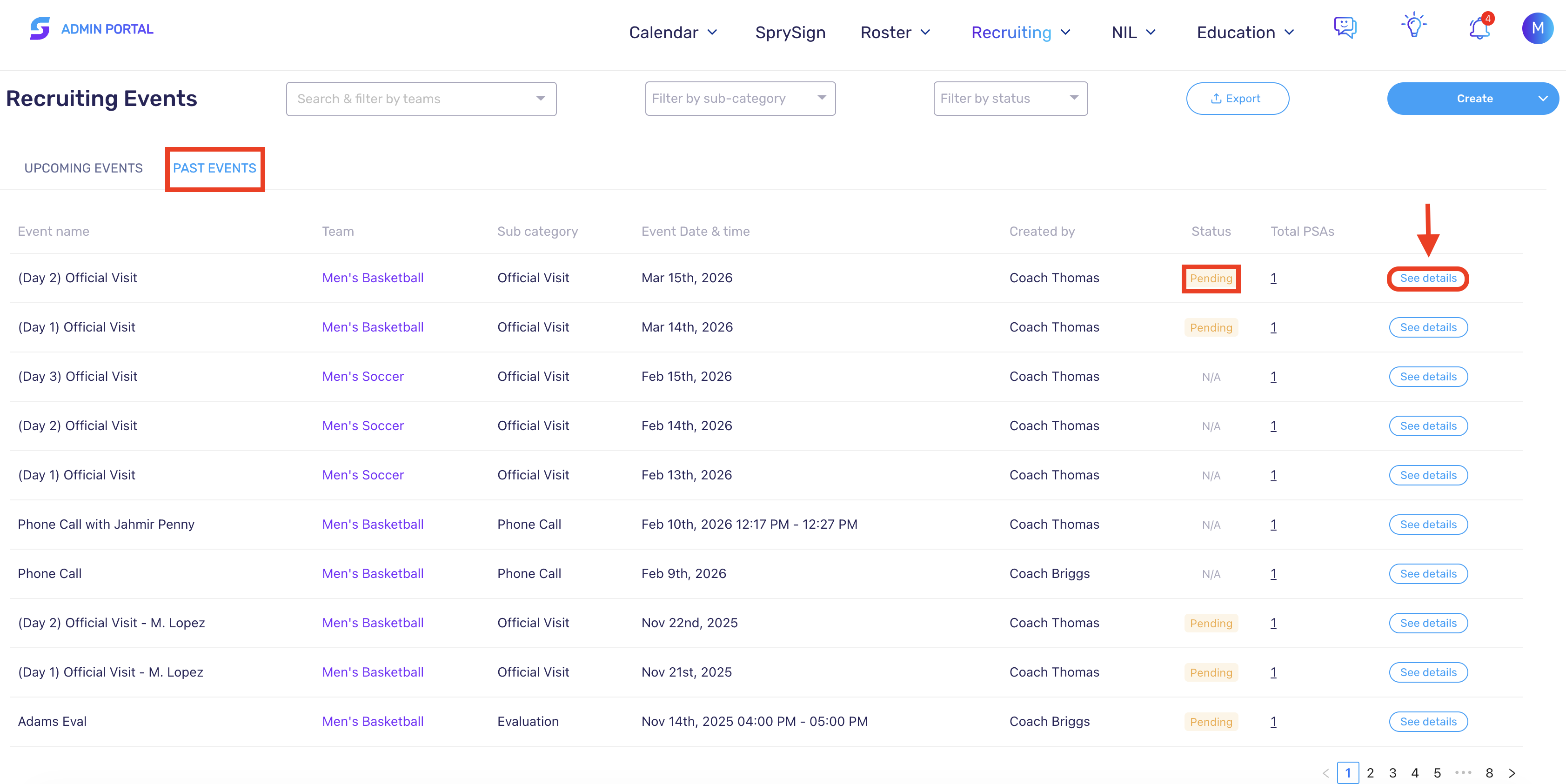Expand the Calendar menu
The width and height of the screenshot is (1566, 784).
pos(673,32)
